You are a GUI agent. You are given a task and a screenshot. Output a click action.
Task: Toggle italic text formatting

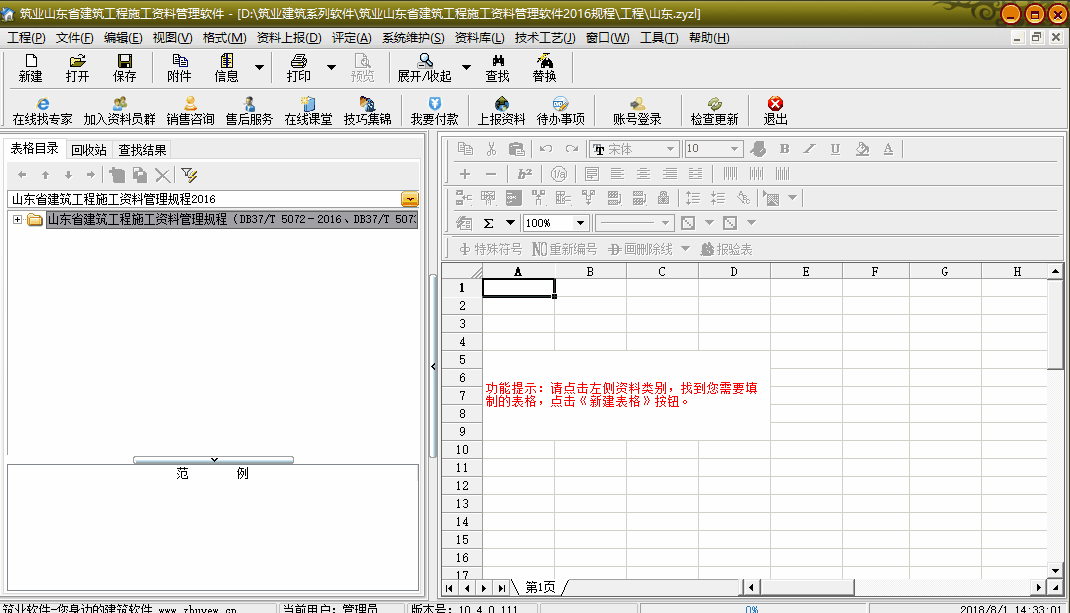click(x=810, y=149)
